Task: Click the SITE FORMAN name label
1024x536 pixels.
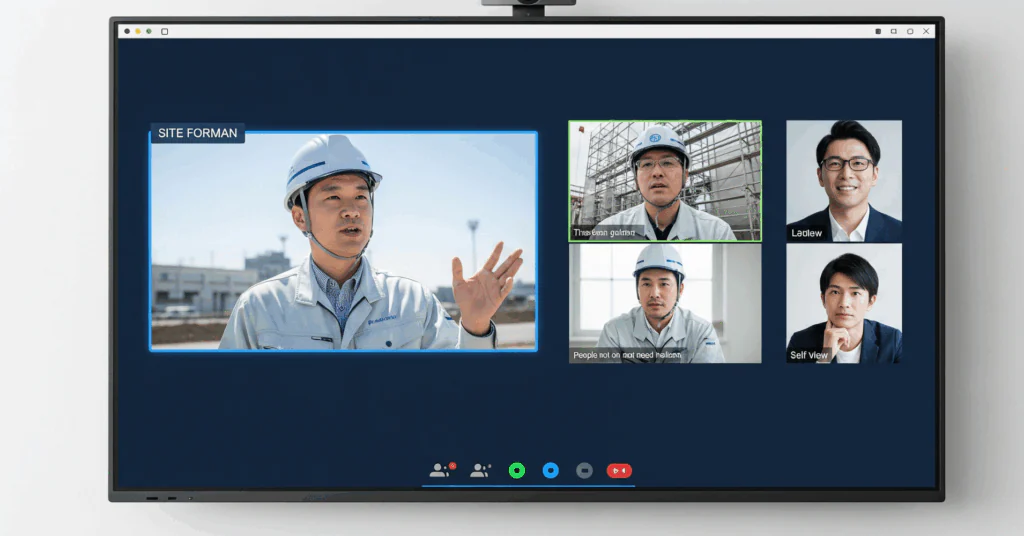Action: [x=197, y=133]
